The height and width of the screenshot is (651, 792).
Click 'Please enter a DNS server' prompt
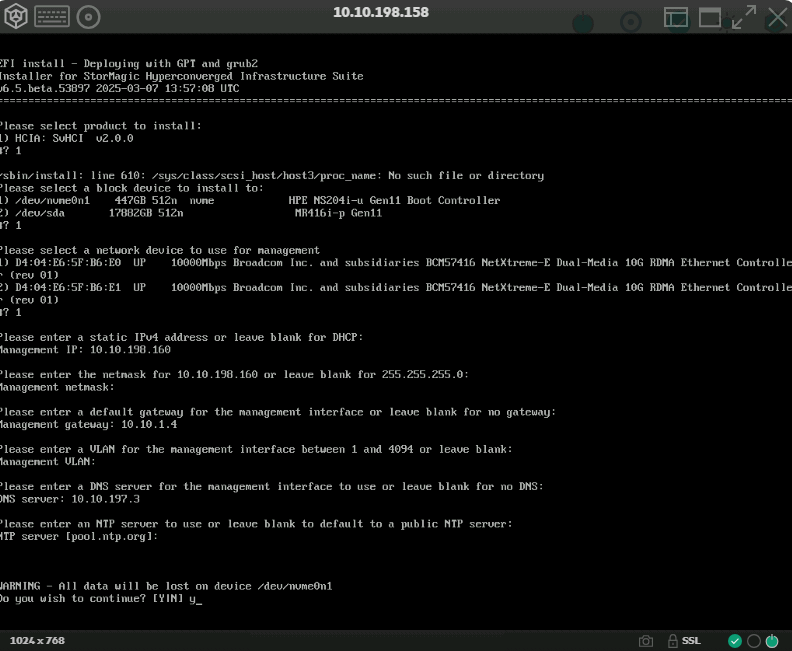(x=272, y=486)
